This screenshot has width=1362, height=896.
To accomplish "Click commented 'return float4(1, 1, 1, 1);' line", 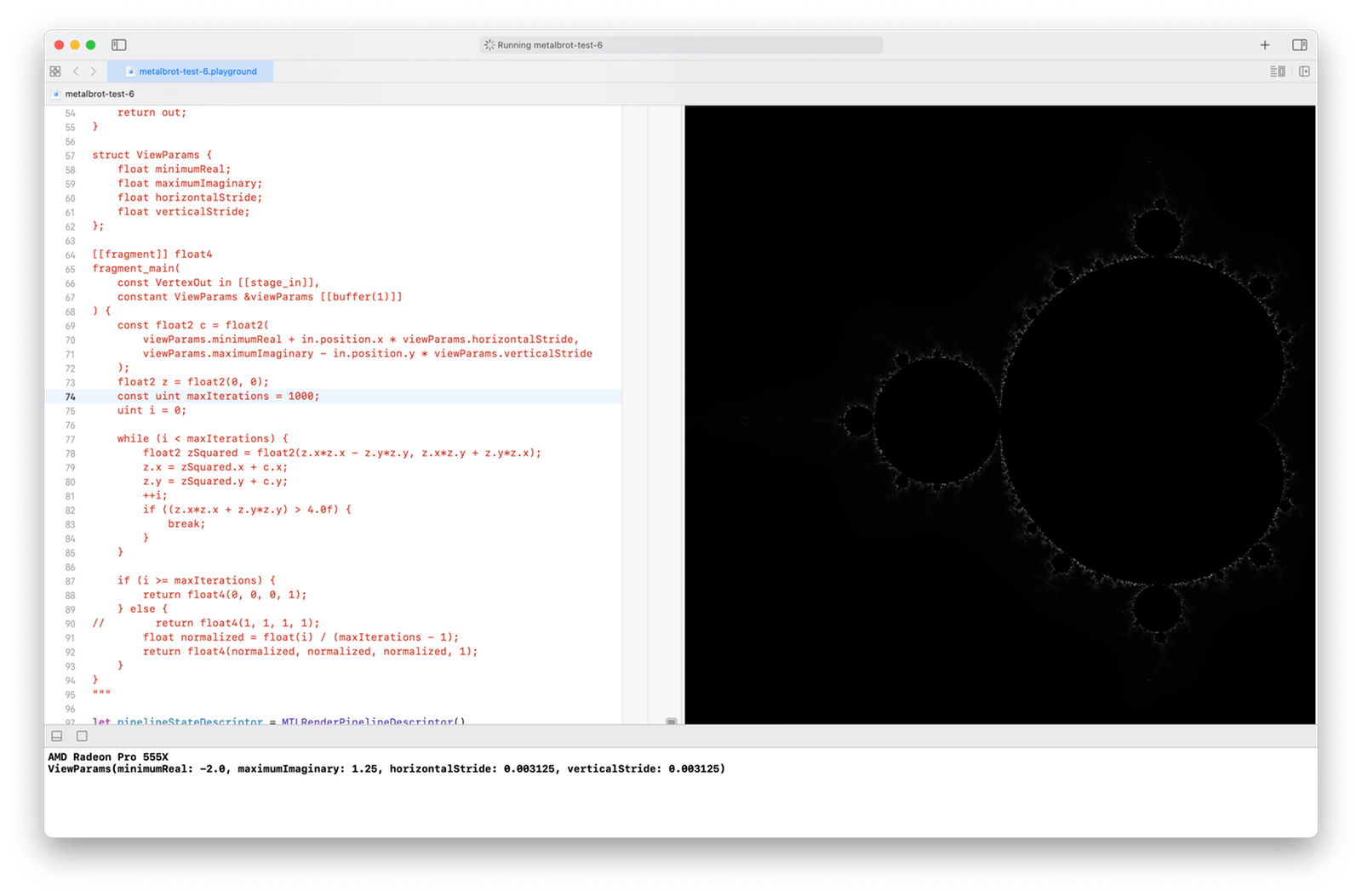I will pos(237,623).
